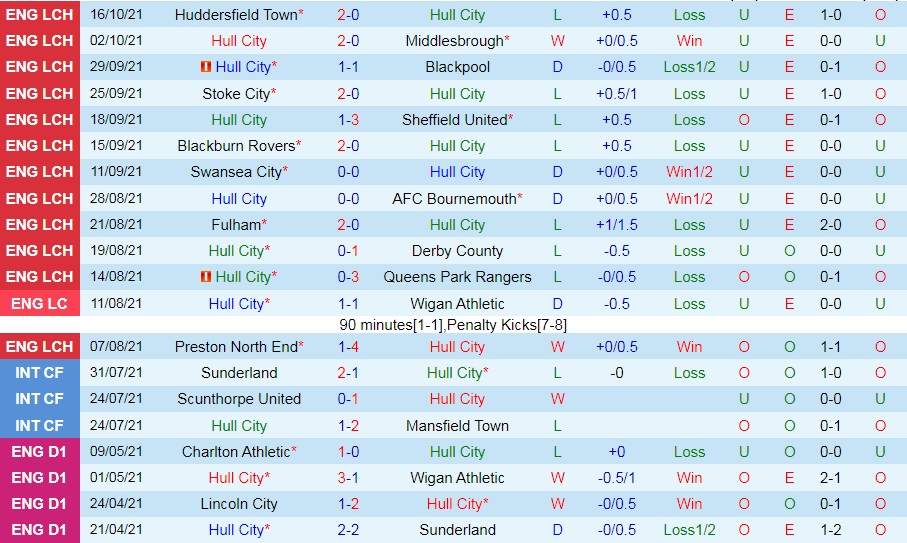Open AFC Bournemouth team details
Image resolution: width=907 pixels, height=543 pixels.
click(x=455, y=199)
